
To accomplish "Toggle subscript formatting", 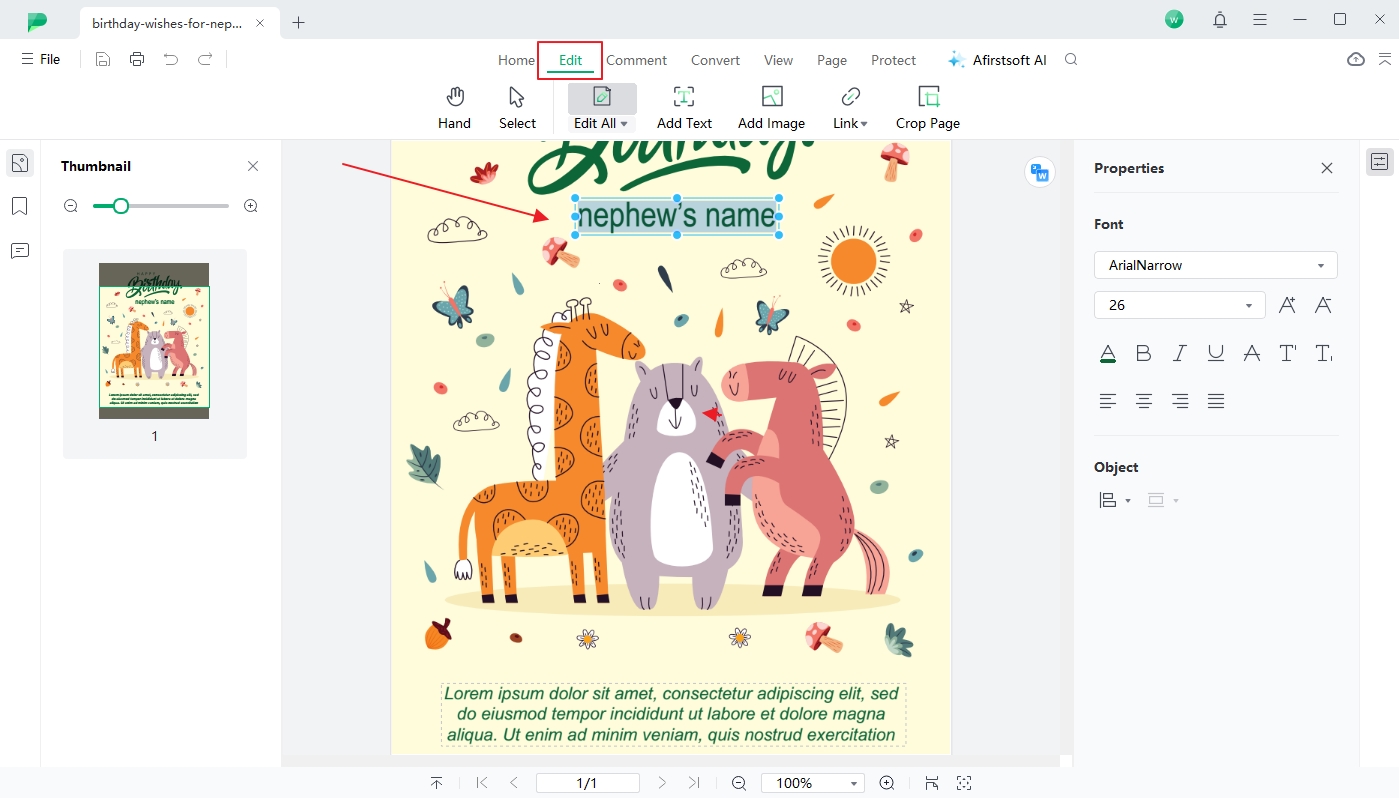I will (1323, 353).
